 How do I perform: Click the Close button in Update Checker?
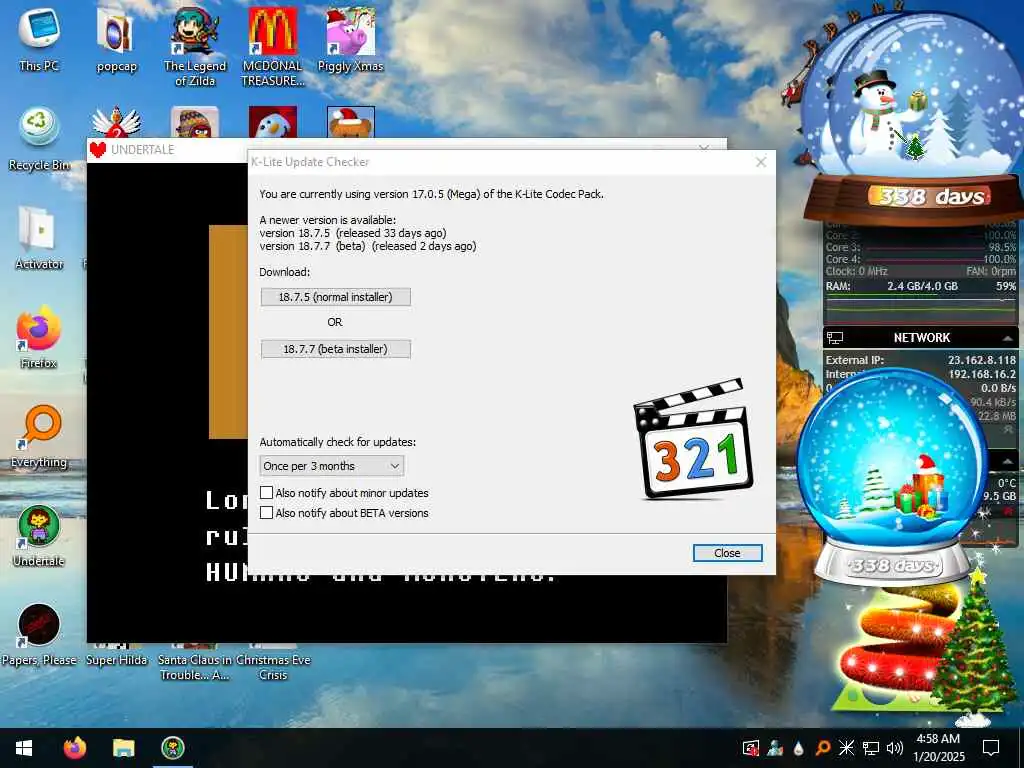point(727,553)
